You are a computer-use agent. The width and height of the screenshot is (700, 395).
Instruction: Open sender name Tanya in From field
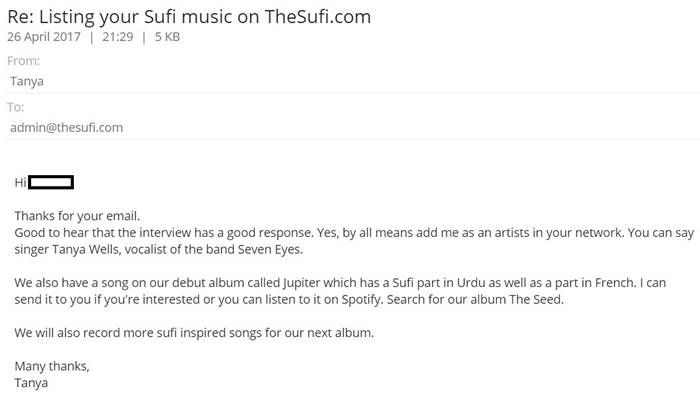coord(27,82)
